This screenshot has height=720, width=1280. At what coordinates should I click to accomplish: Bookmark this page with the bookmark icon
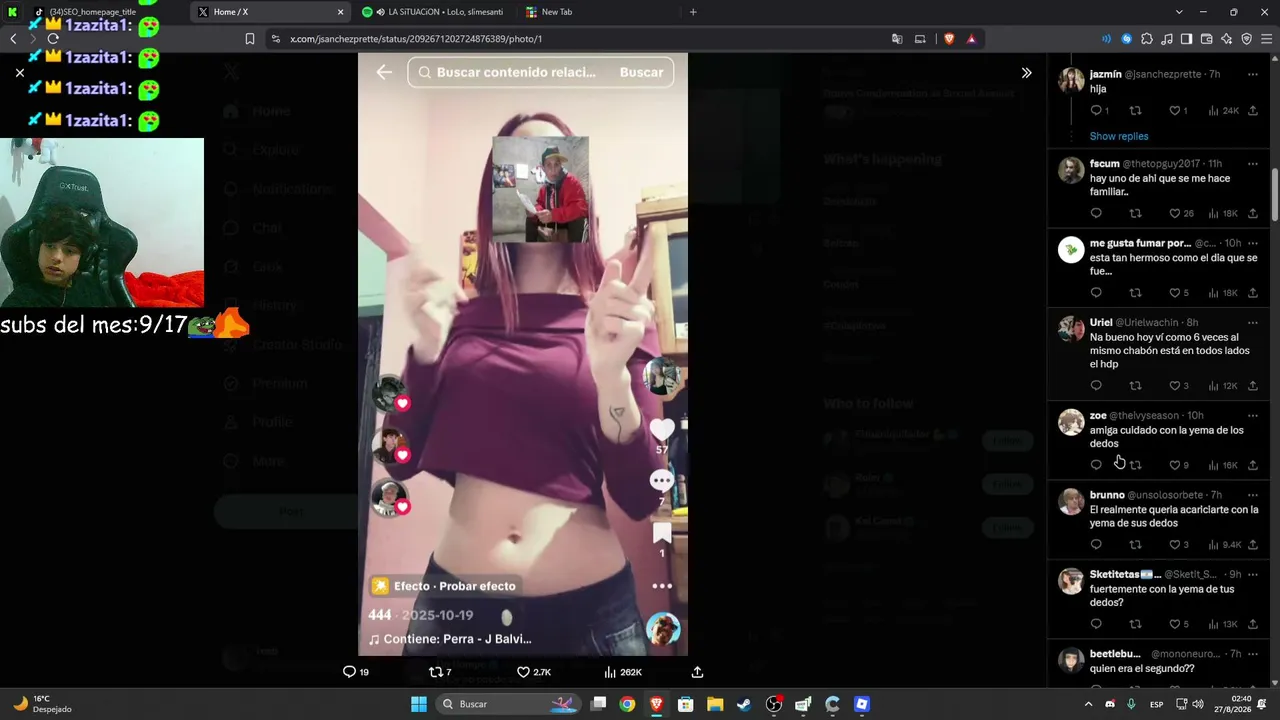(250, 39)
